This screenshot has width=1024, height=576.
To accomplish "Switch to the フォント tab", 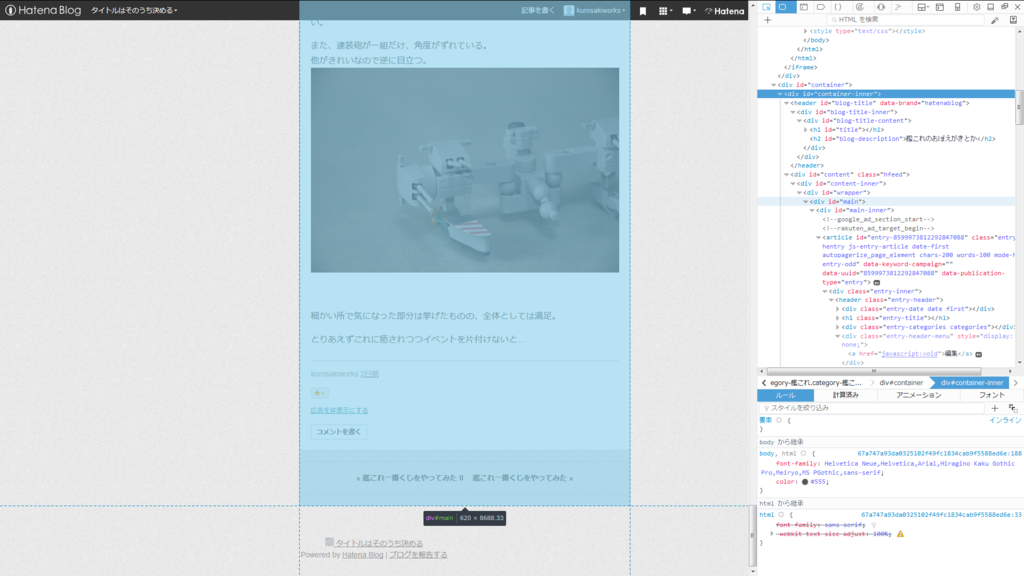I will 991,395.
